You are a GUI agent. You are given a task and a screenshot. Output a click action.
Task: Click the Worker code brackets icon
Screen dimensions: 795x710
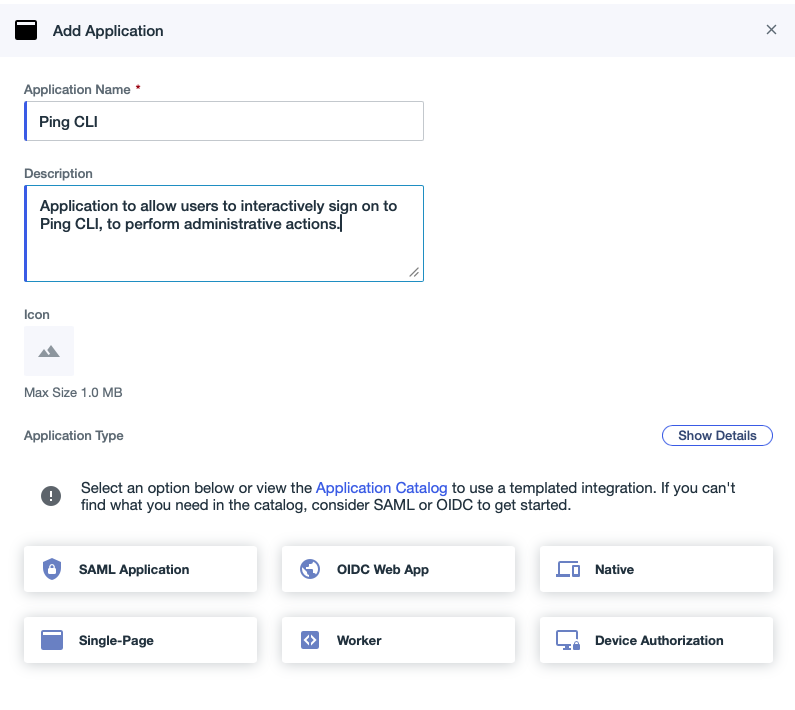310,640
